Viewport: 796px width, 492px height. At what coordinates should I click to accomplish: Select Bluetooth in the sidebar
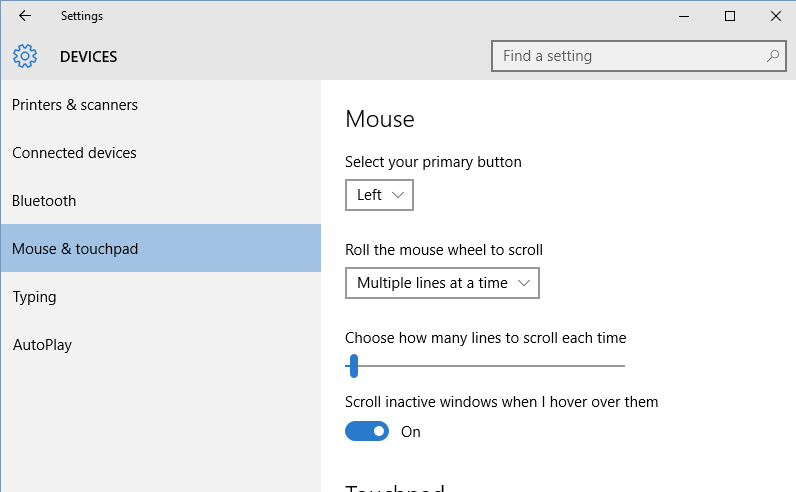point(44,201)
